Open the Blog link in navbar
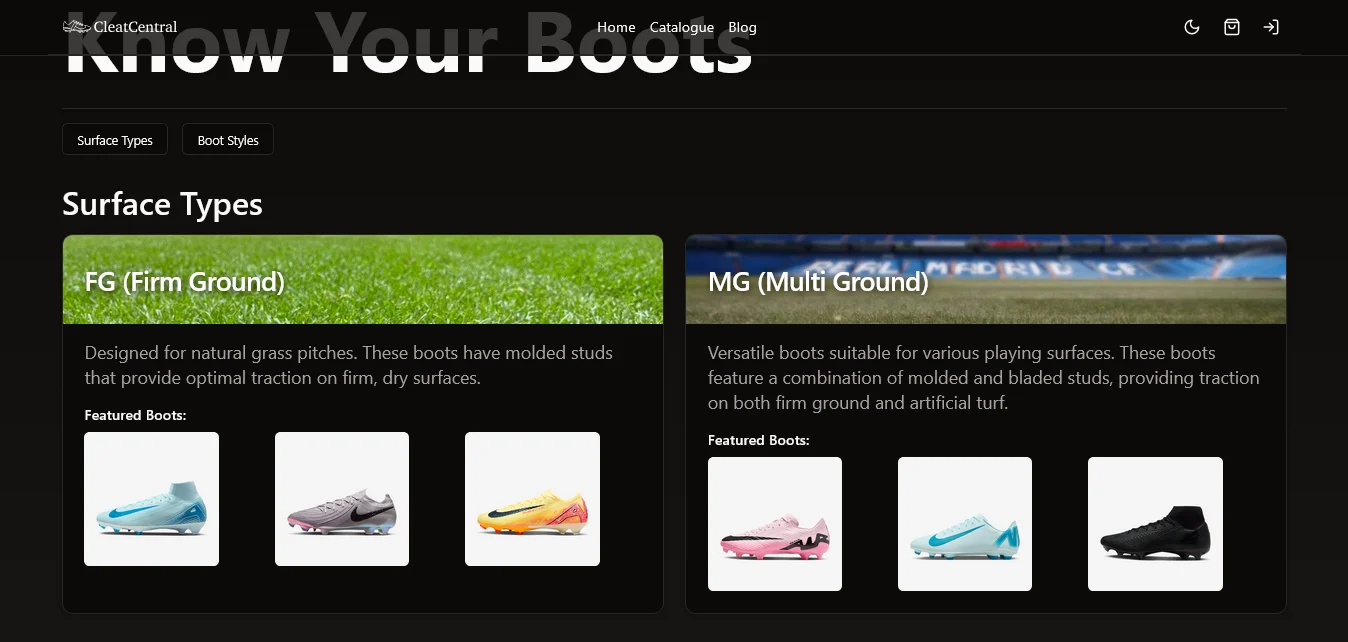This screenshot has height=642, width=1348. coord(742,27)
